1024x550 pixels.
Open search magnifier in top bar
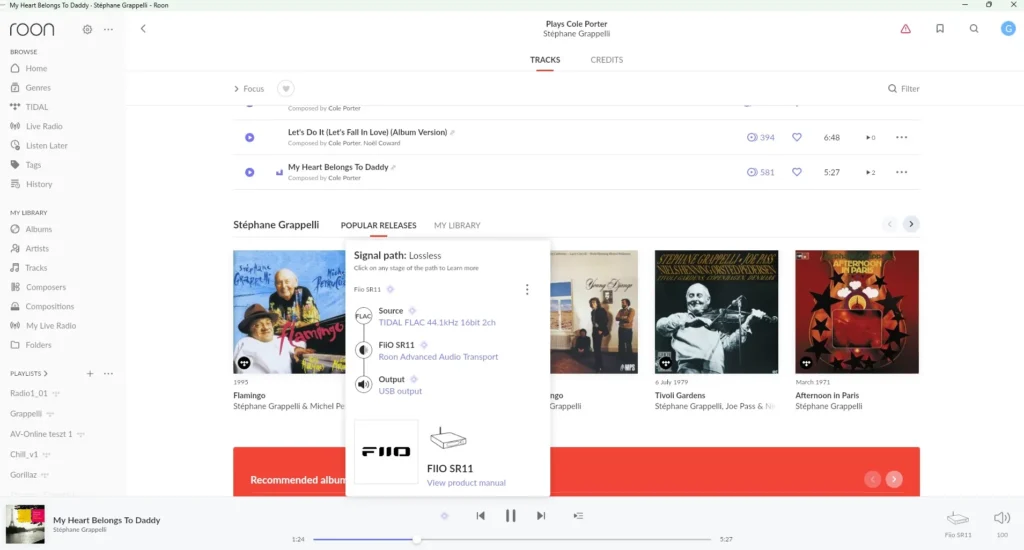click(x=974, y=29)
